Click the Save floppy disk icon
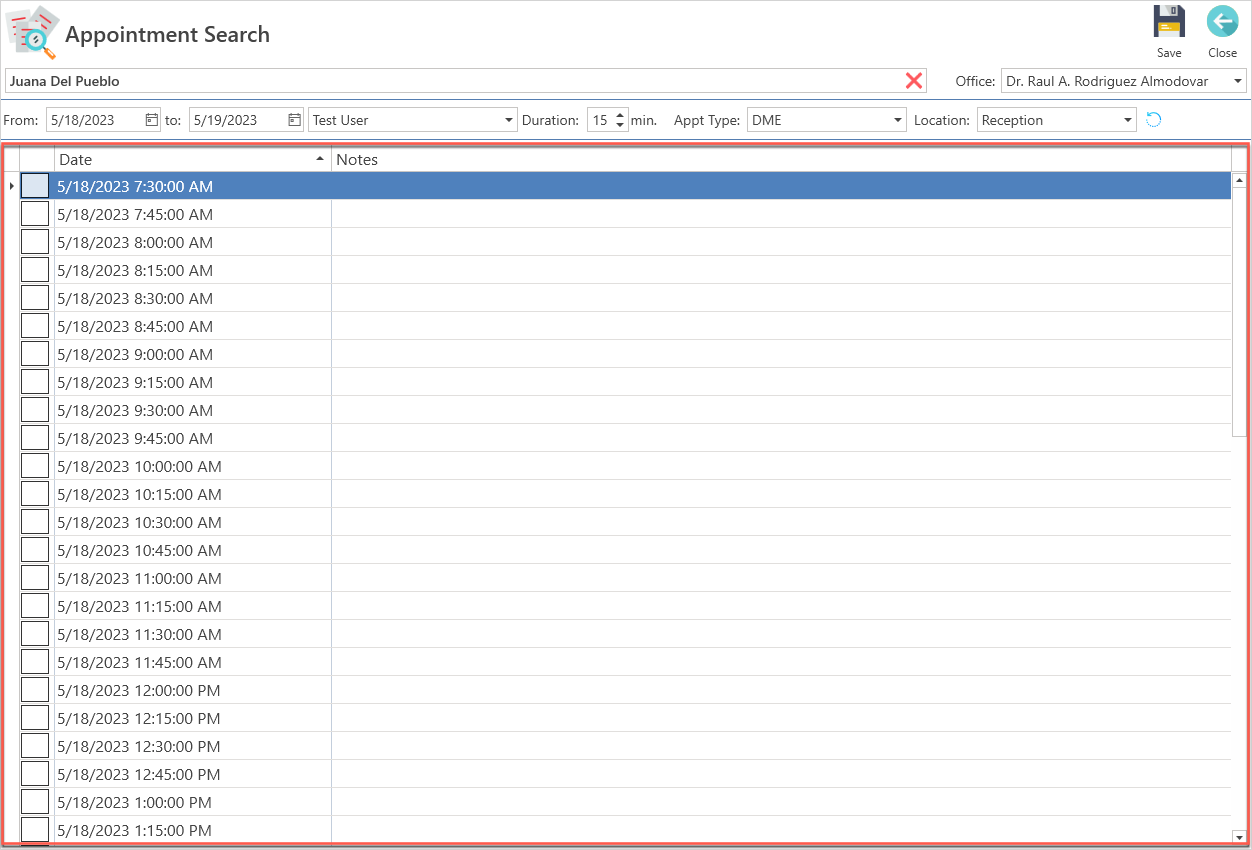This screenshot has height=850, width=1252. tap(1169, 21)
